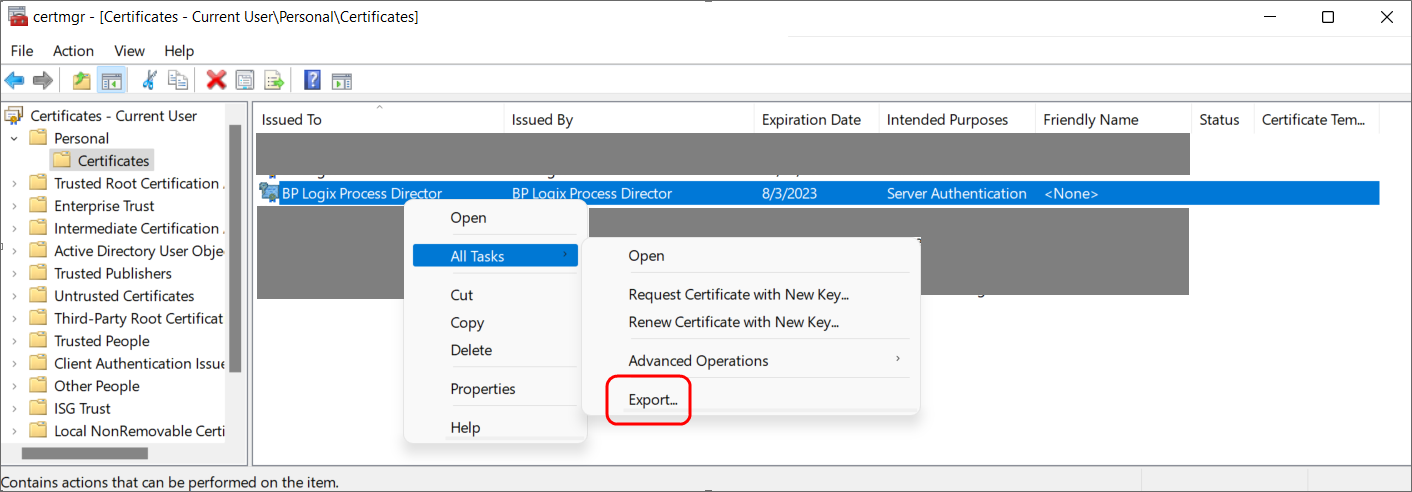Click the Back arrow toolbar icon

click(x=15, y=80)
